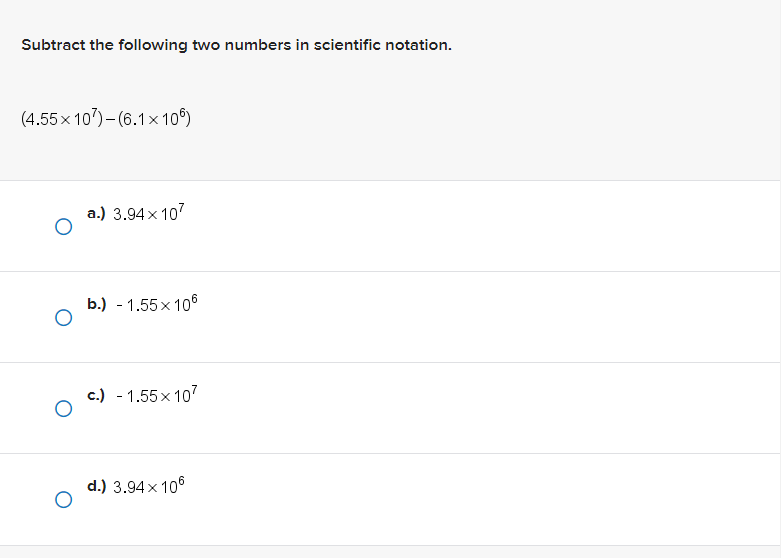781x558 pixels.
Task: Click the answer text 3.94 × 10⁶
Action: pyautogui.click(x=149, y=487)
